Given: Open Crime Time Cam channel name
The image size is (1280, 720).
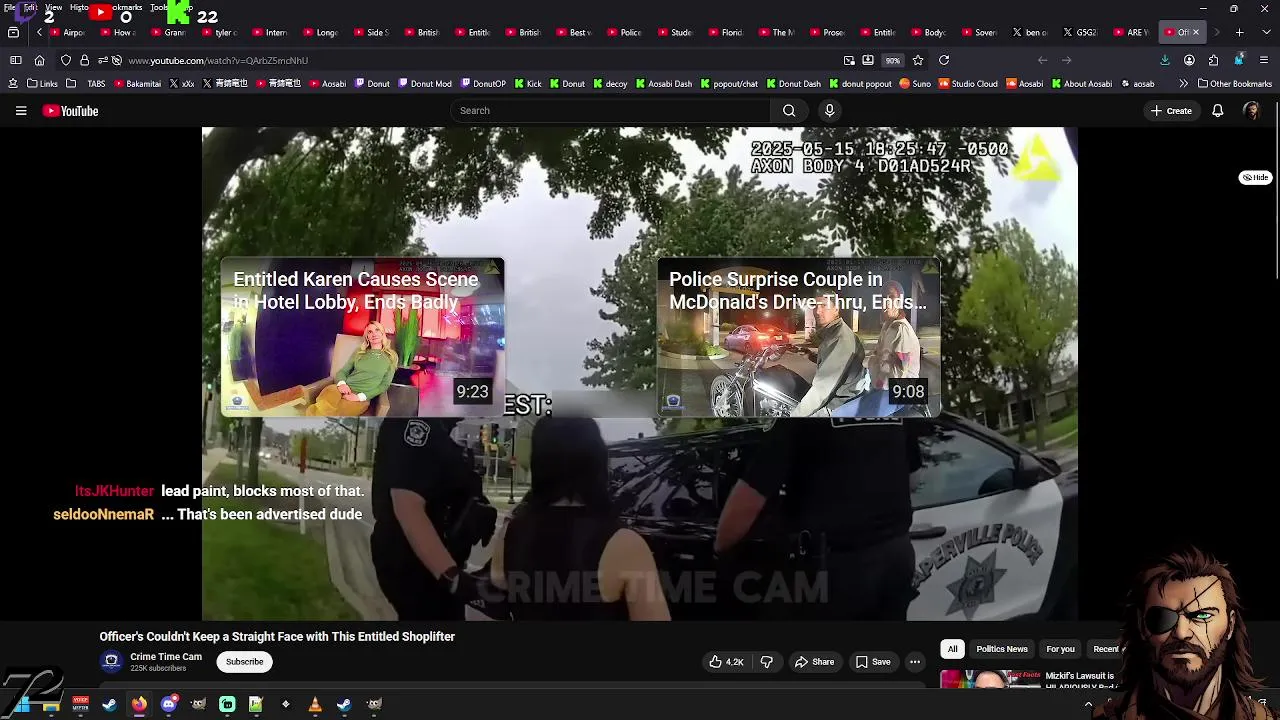Looking at the screenshot, I should pos(166,657).
